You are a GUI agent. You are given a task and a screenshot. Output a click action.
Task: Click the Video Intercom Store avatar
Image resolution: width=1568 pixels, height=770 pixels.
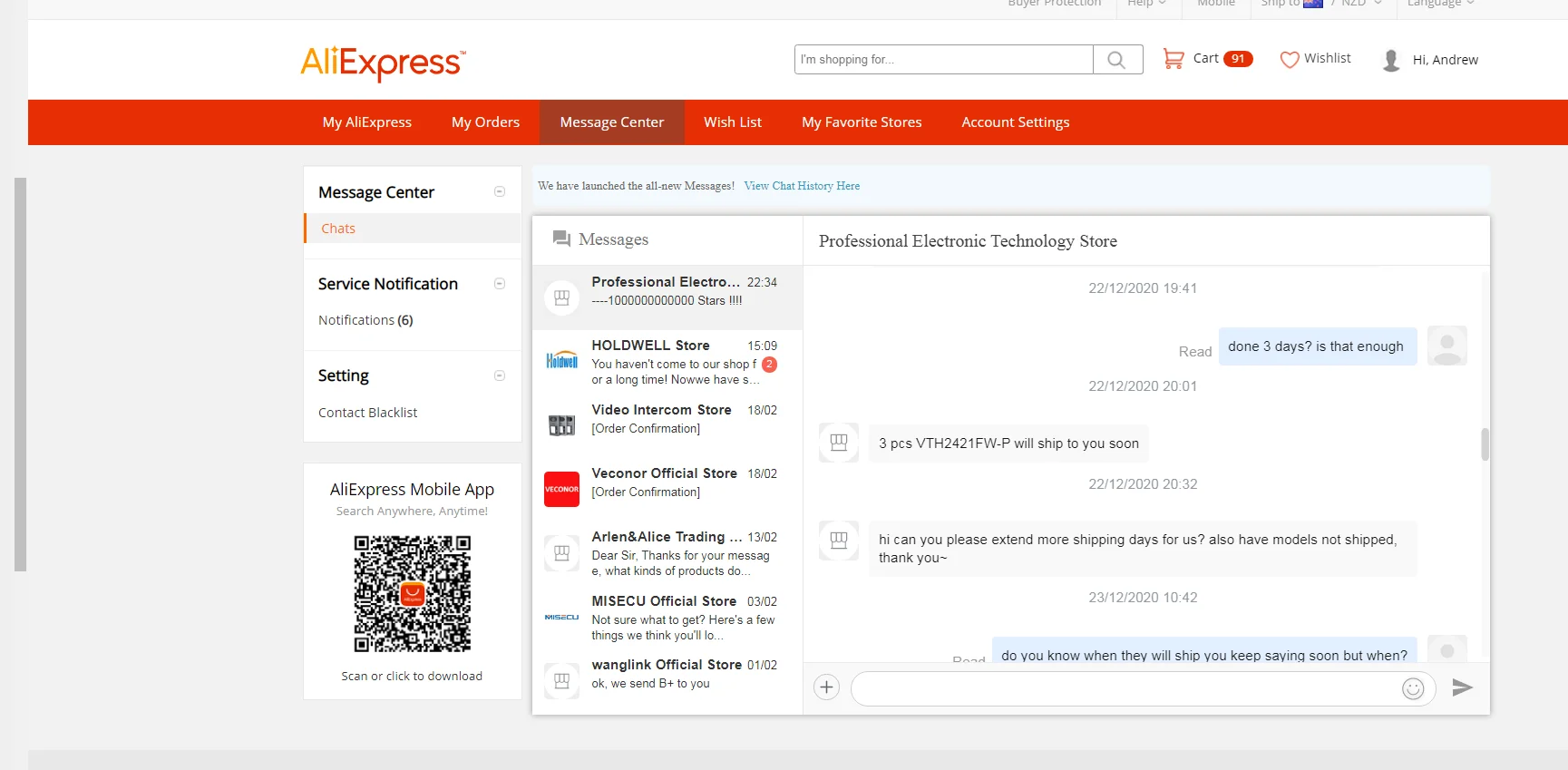[562, 424]
